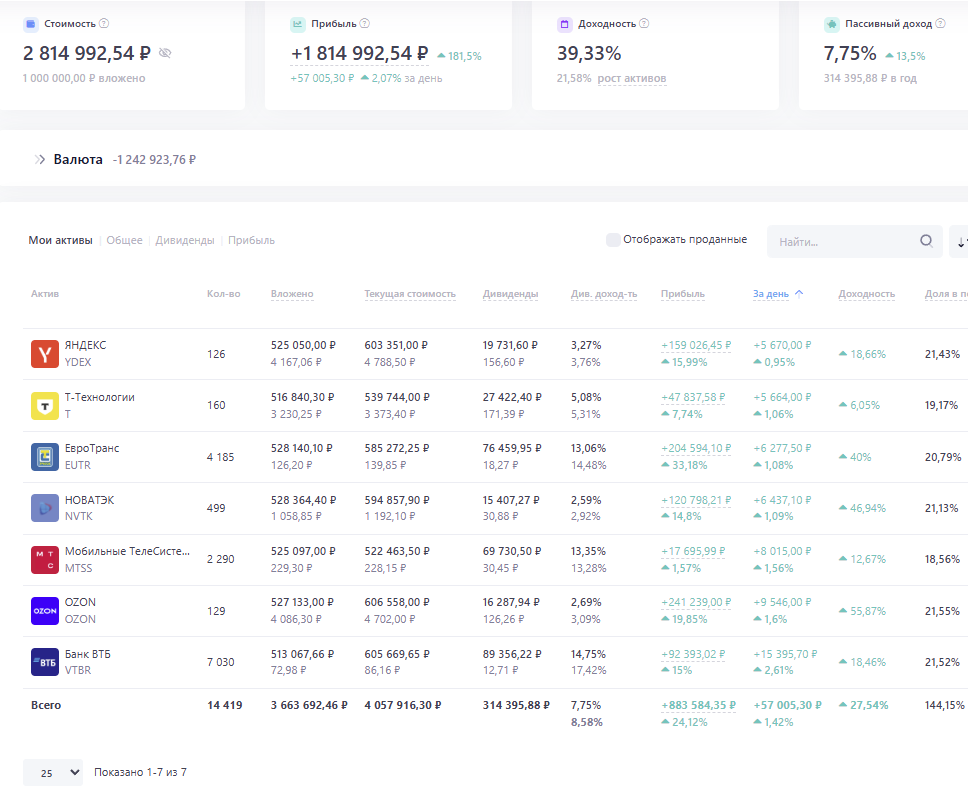The width and height of the screenshot is (968, 793).
Task: Switch to the Прибыль tab
Action: click(x=251, y=240)
